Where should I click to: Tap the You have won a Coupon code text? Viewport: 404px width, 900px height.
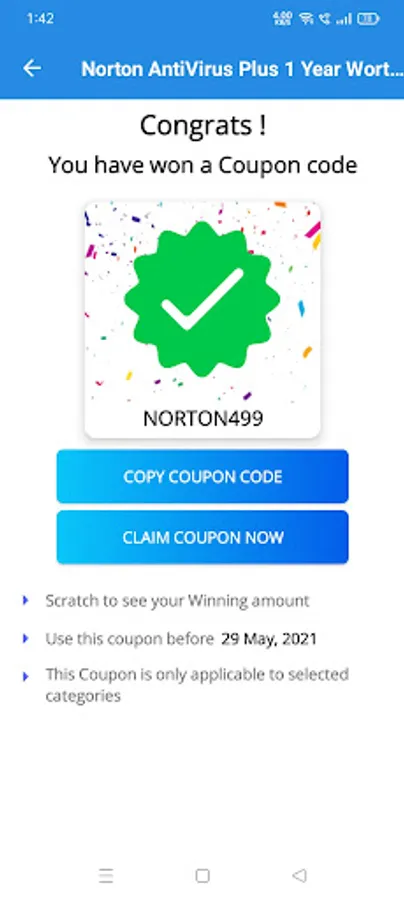point(203,165)
